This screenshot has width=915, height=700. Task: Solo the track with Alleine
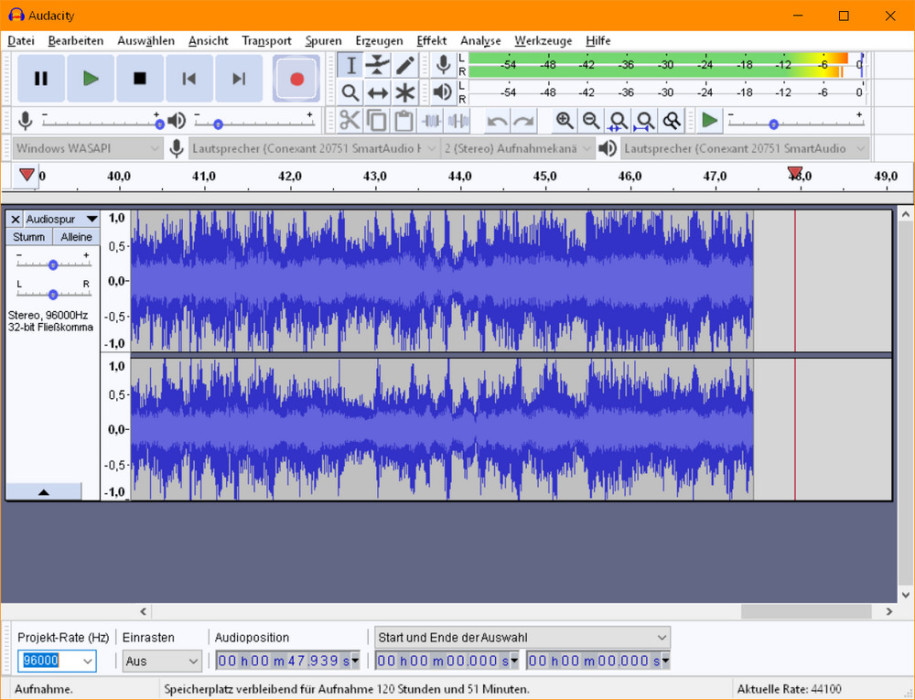tap(76, 237)
